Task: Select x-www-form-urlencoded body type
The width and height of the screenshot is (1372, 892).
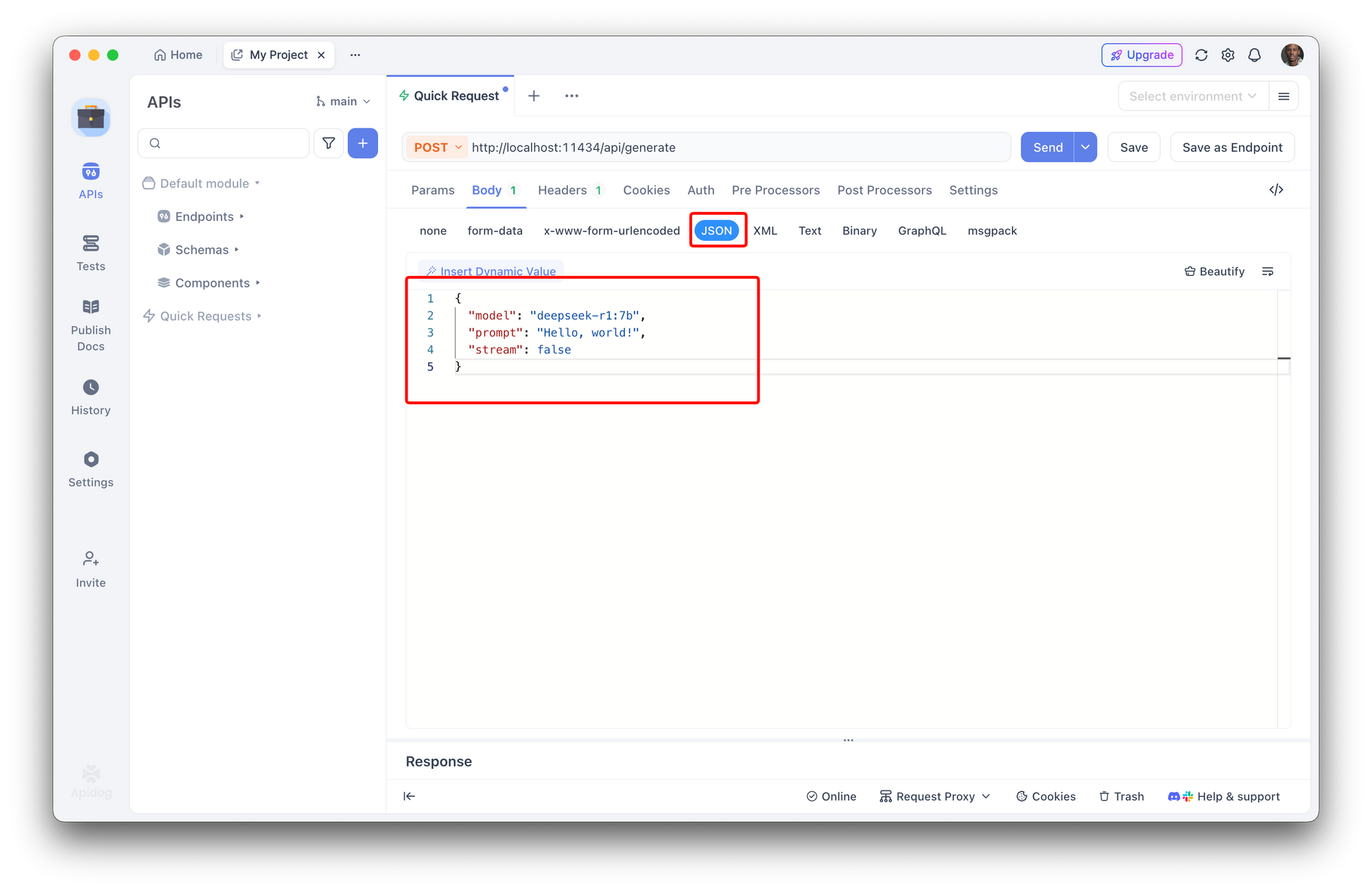Action: tap(612, 231)
